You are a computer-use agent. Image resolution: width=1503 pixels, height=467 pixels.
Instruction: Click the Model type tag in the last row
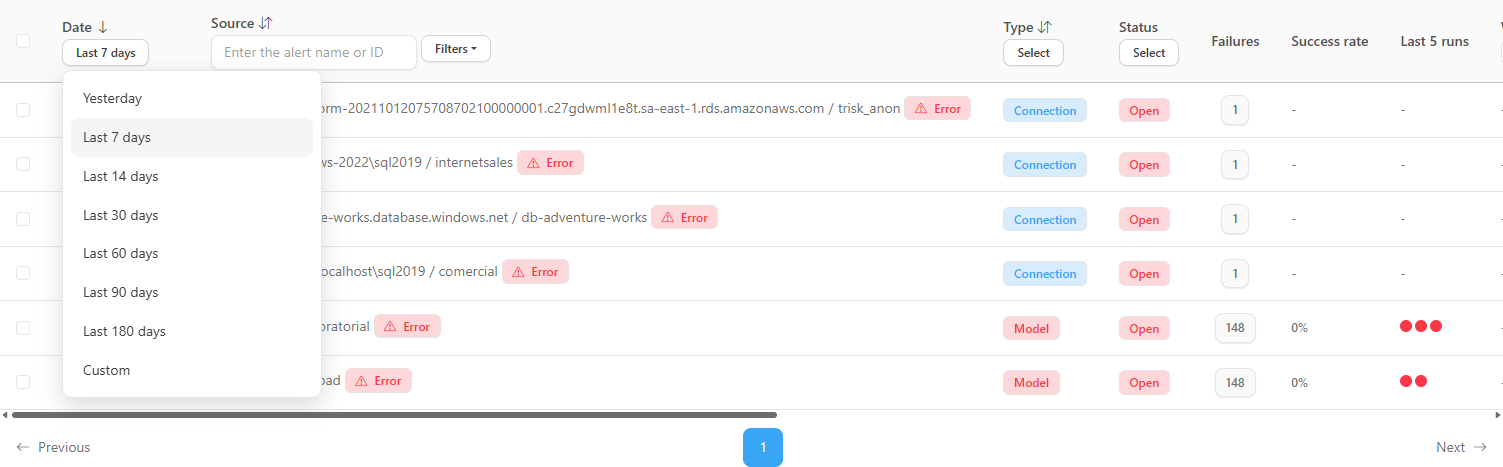click(1031, 382)
